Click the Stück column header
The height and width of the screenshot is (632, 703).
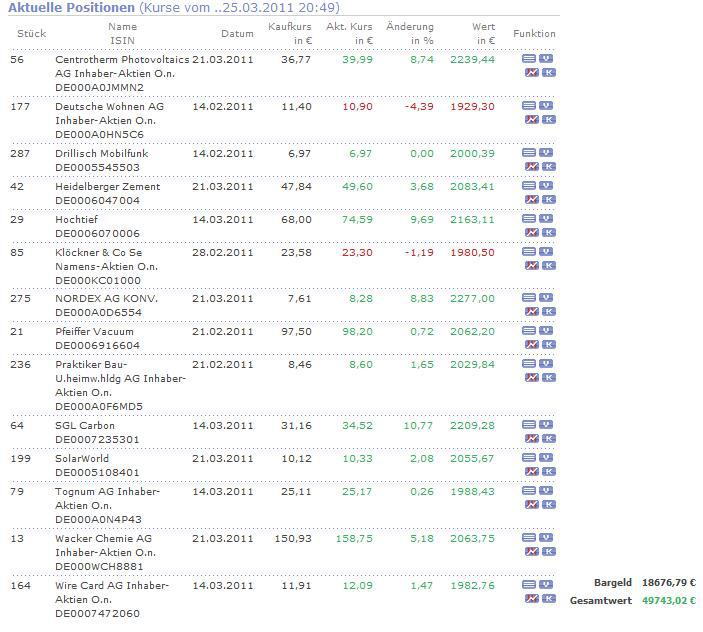(x=31, y=34)
